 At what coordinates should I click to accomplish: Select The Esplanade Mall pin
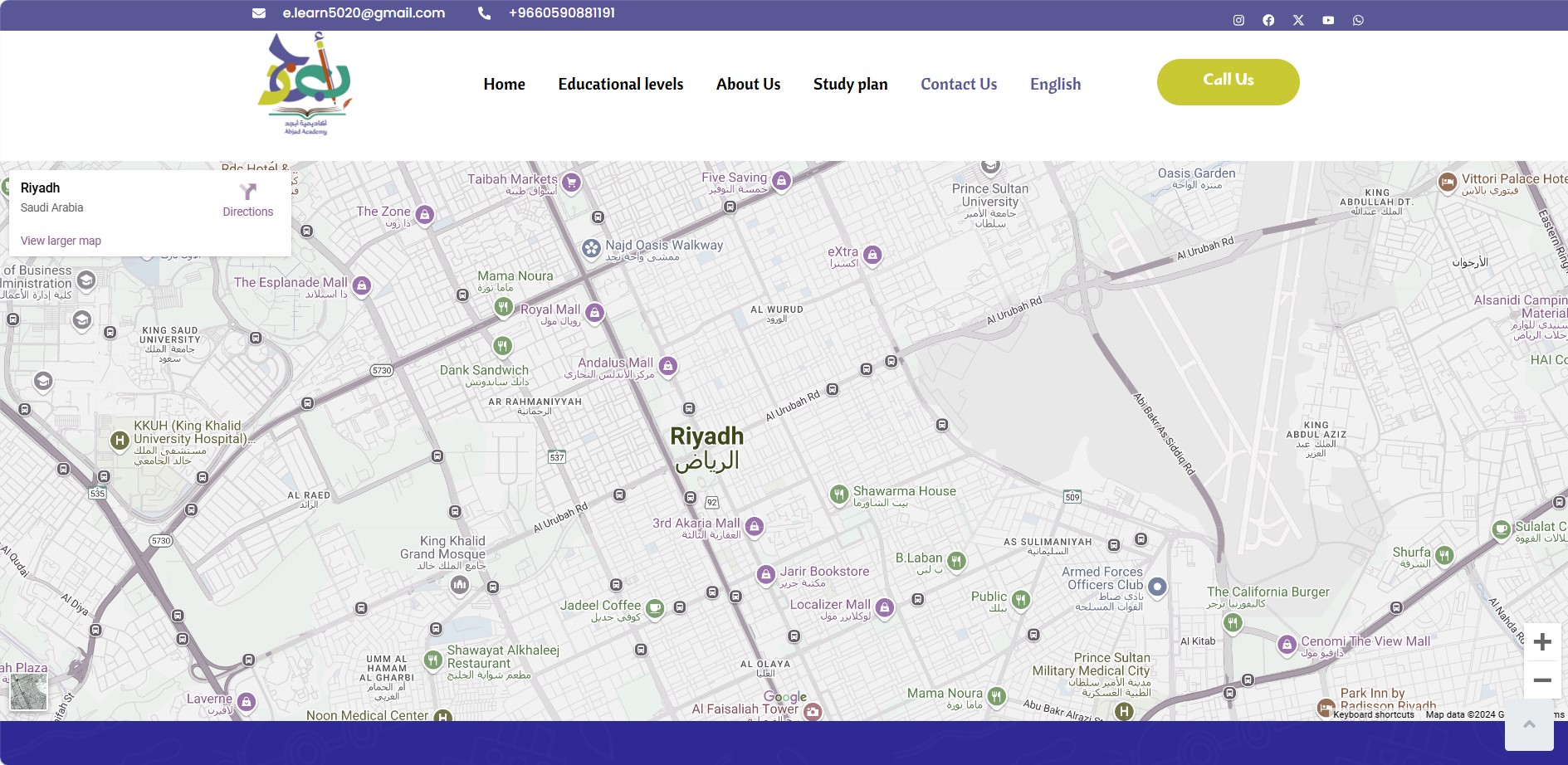[x=361, y=285]
